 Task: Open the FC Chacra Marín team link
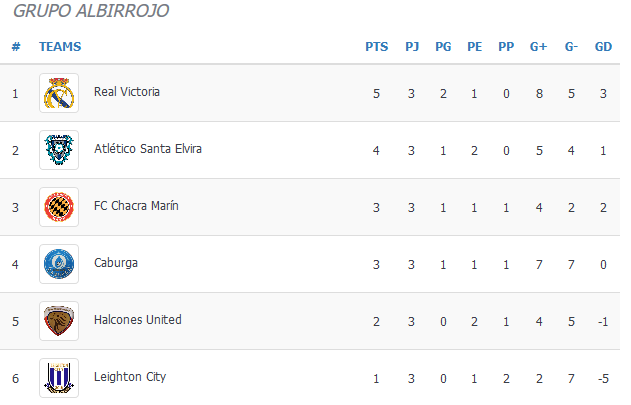coord(136,206)
